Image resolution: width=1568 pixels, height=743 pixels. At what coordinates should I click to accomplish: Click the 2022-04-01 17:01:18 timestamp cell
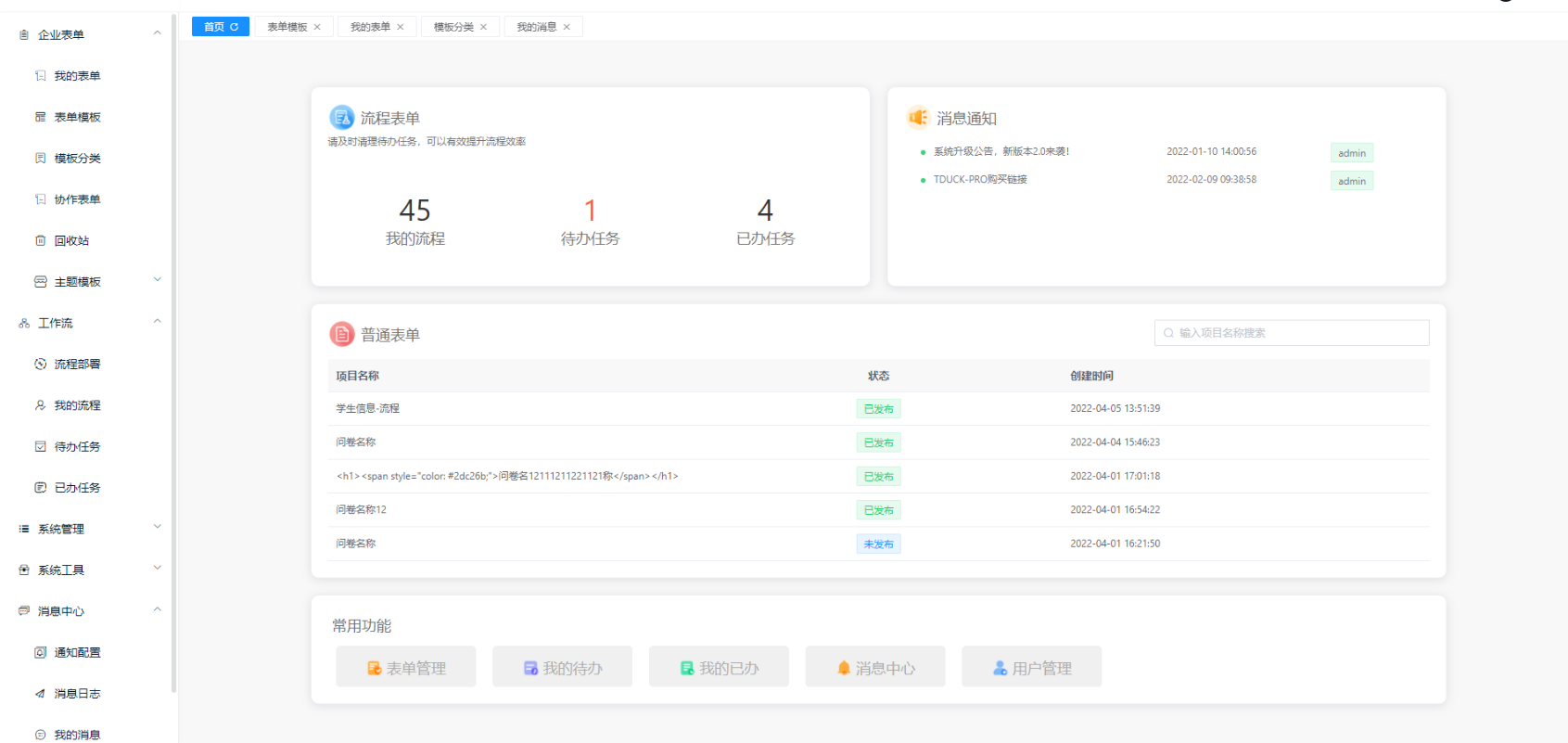(x=1115, y=476)
